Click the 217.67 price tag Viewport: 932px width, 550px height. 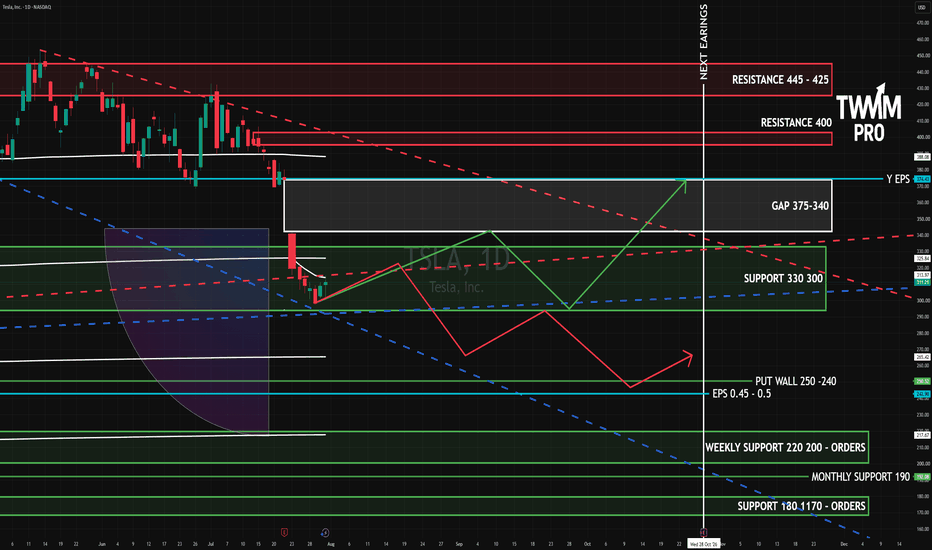[x=922, y=435]
